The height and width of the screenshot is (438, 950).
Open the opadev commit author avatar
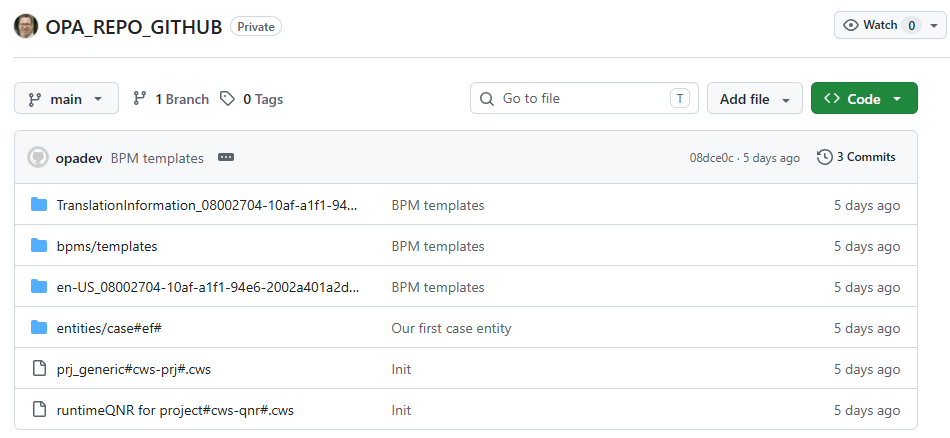point(38,158)
